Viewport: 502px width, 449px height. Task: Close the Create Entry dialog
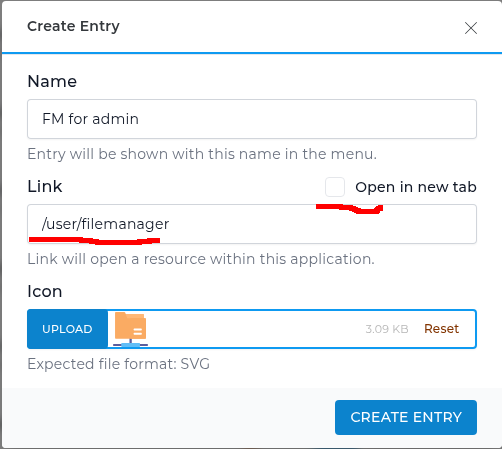[471, 28]
